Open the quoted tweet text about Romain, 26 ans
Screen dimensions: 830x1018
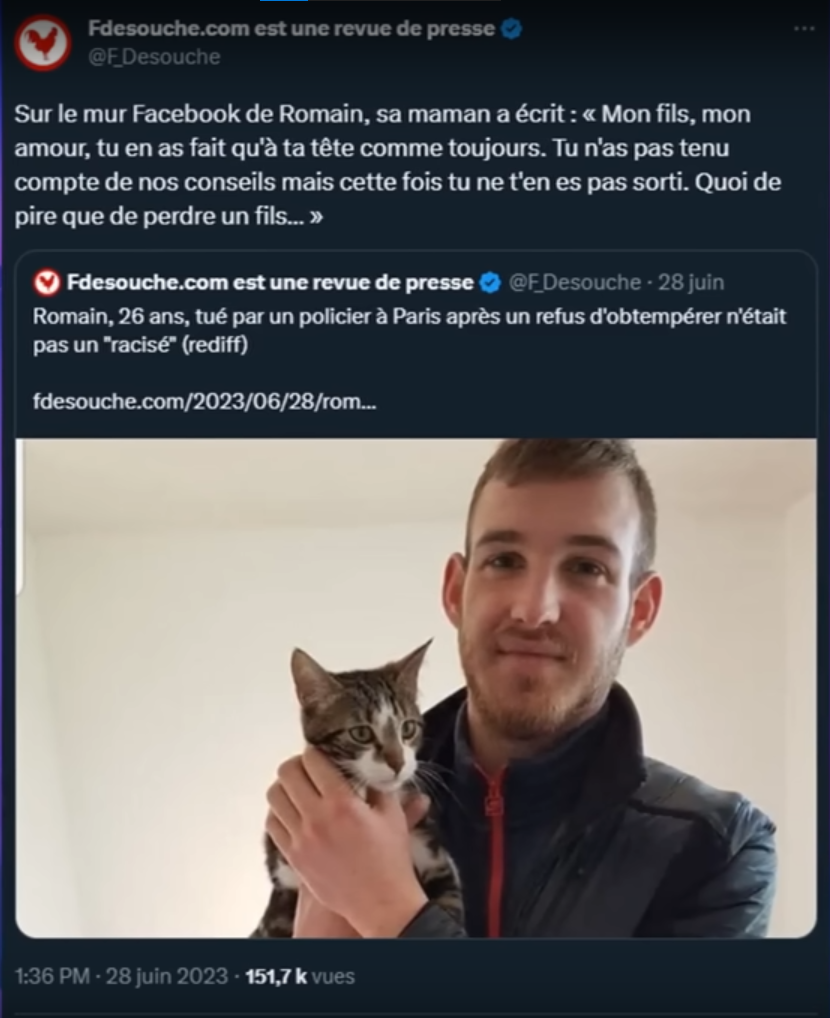(409, 330)
